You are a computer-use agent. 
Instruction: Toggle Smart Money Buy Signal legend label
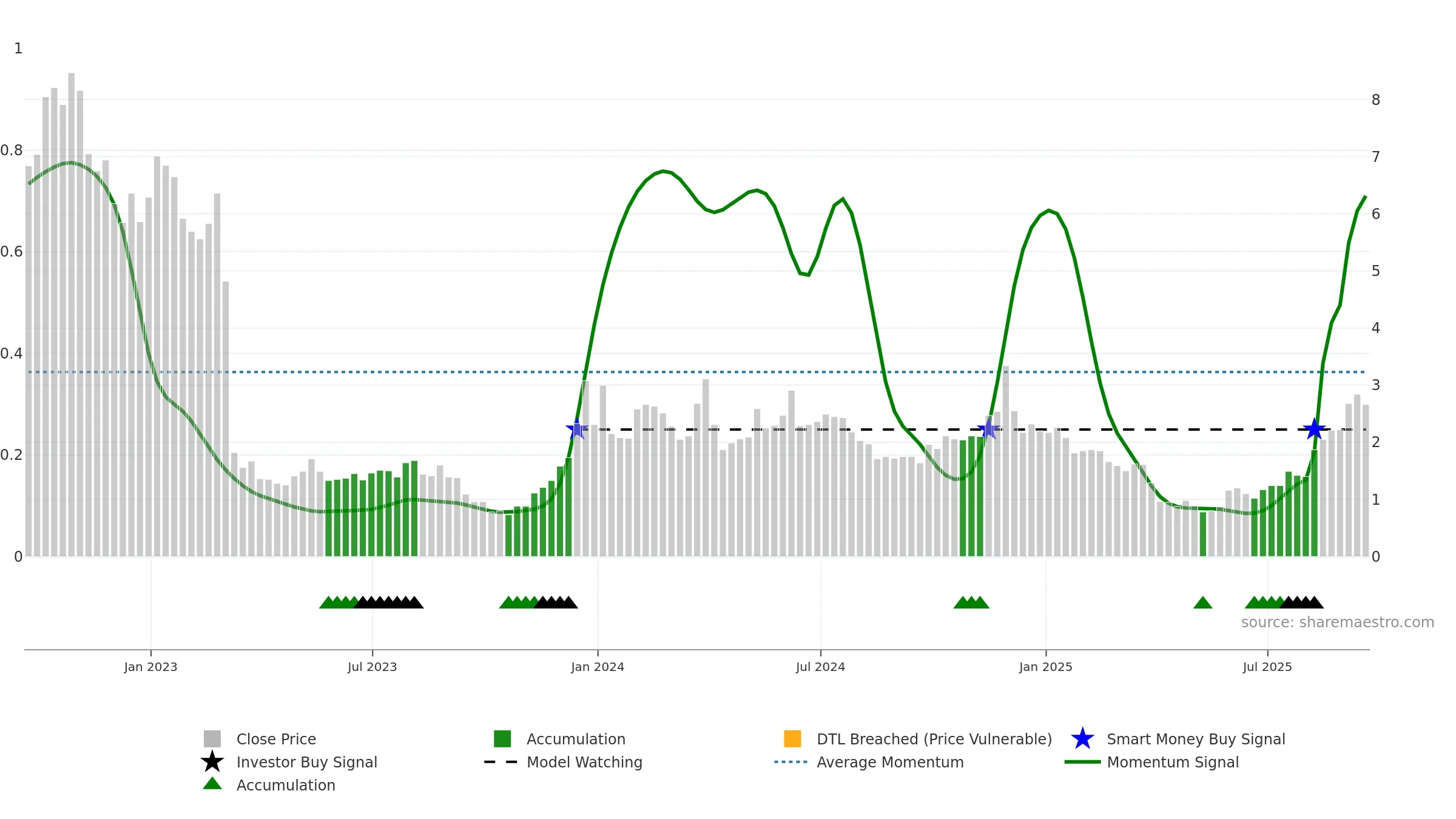[x=1196, y=739]
